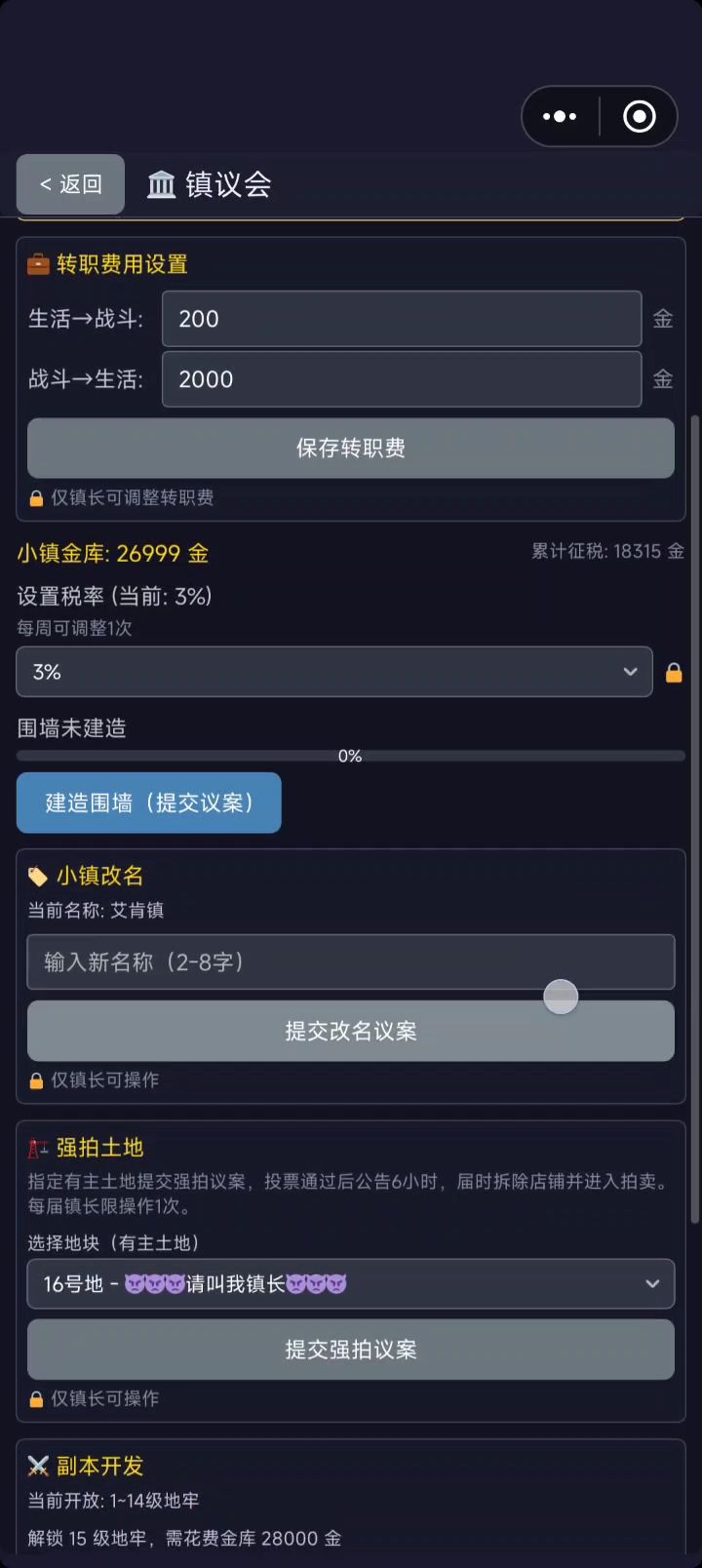The width and height of the screenshot is (702, 1568).
Task: Click the tag icon beside 小镇改名
Action: click(38, 877)
